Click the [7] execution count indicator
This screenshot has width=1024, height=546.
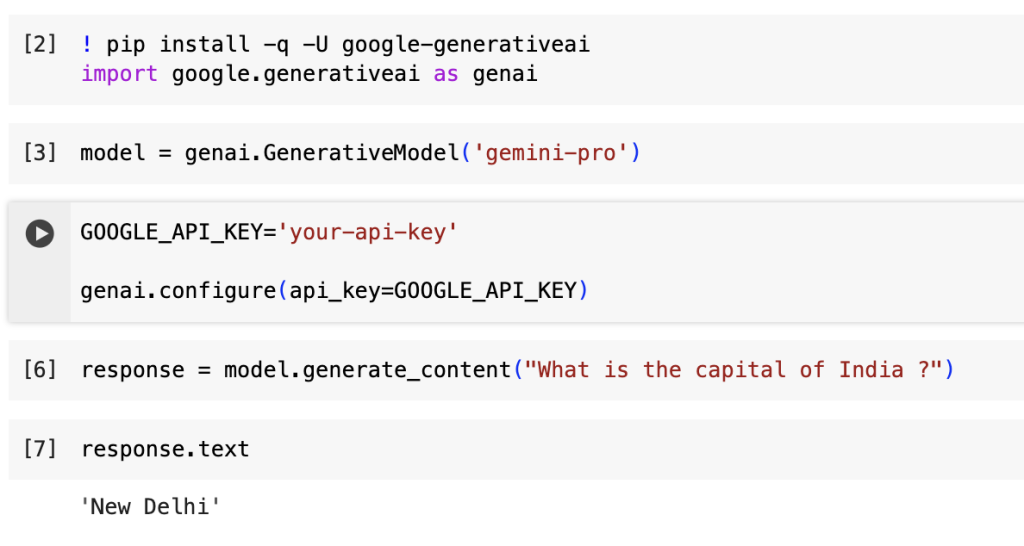click(x=39, y=449)
